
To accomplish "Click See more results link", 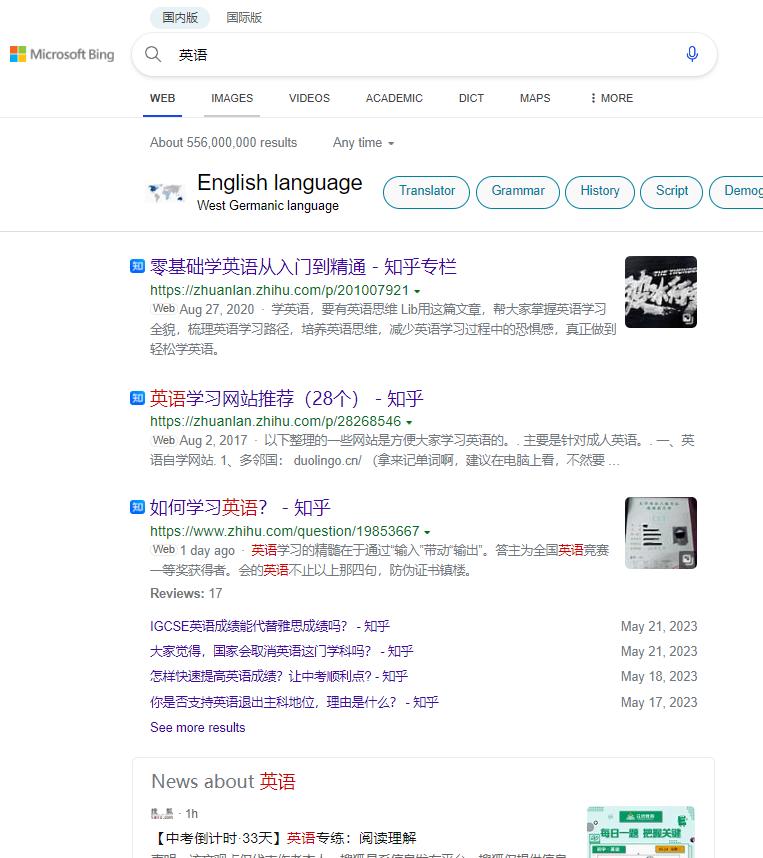I will point(198,727).
